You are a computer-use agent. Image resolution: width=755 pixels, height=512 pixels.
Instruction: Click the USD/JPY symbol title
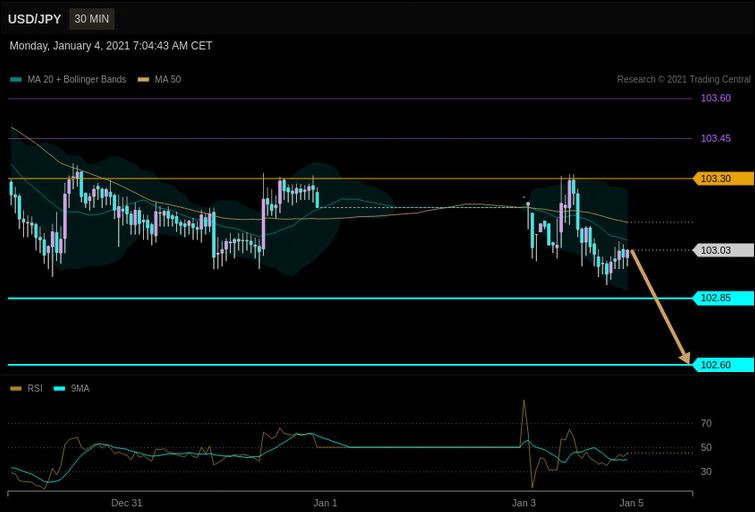pyautogui.click(x=34, y=19)
